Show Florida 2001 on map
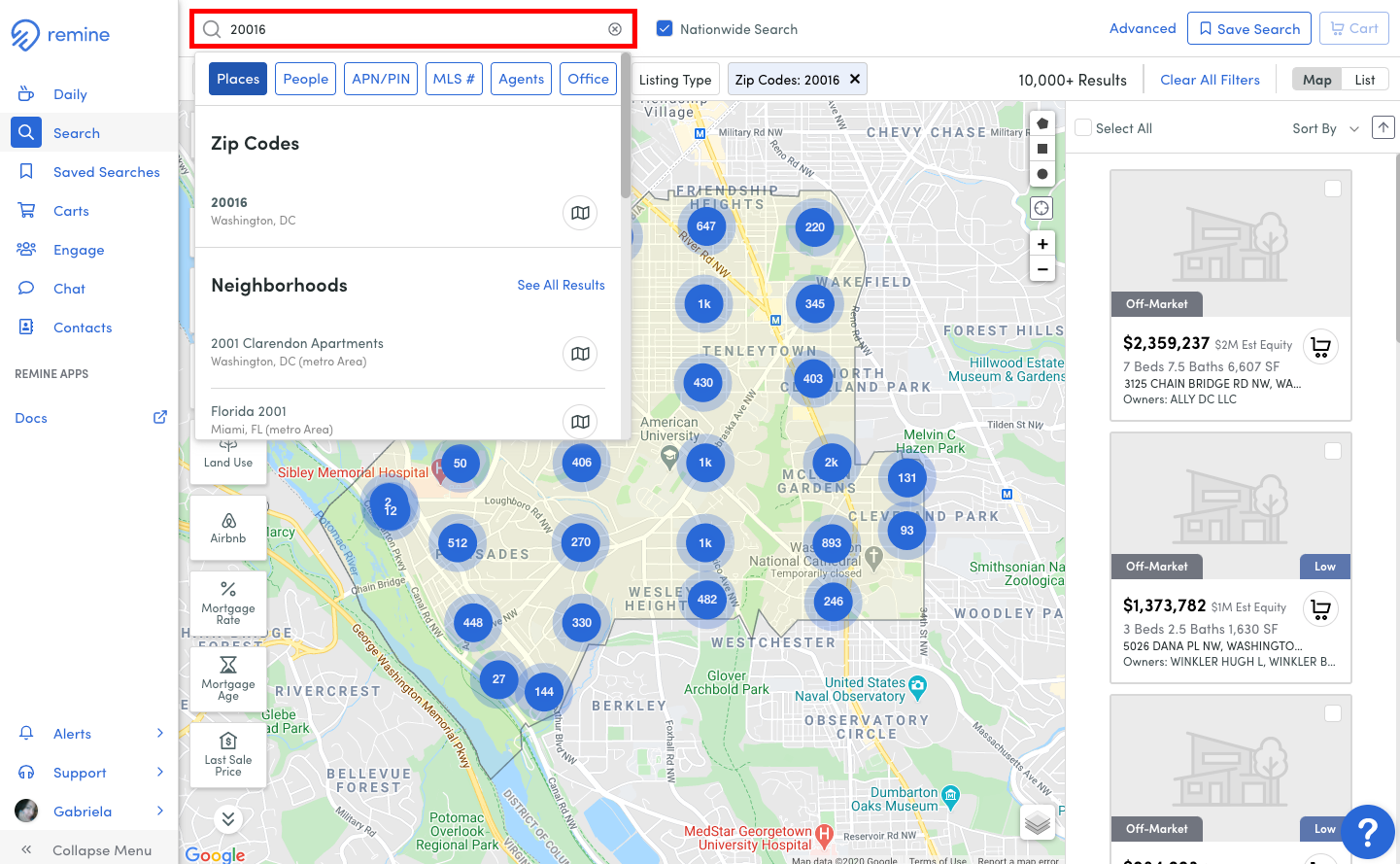Viewport: 1400px width, 864px height. (580, 421)
